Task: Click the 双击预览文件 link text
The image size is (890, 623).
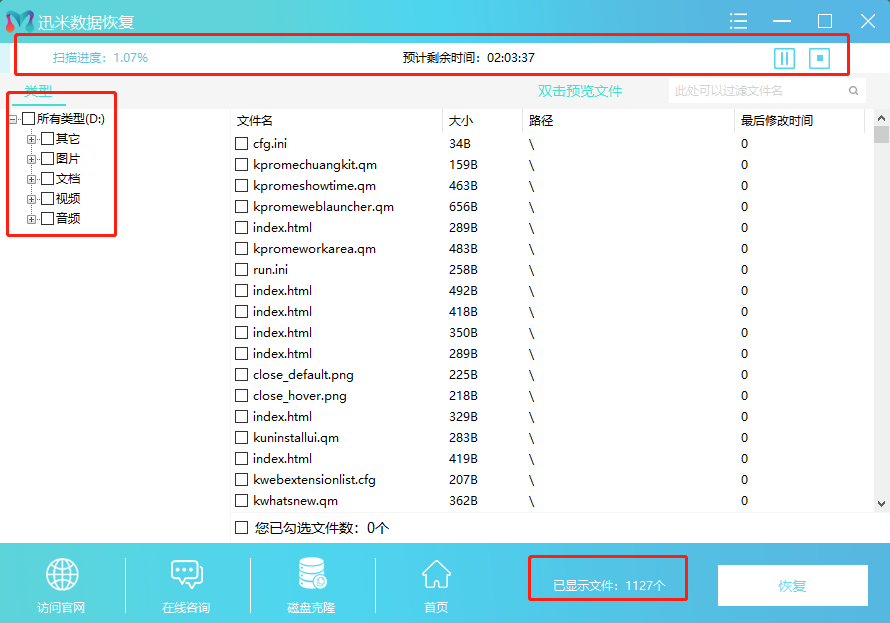Action: coord(580,91)
